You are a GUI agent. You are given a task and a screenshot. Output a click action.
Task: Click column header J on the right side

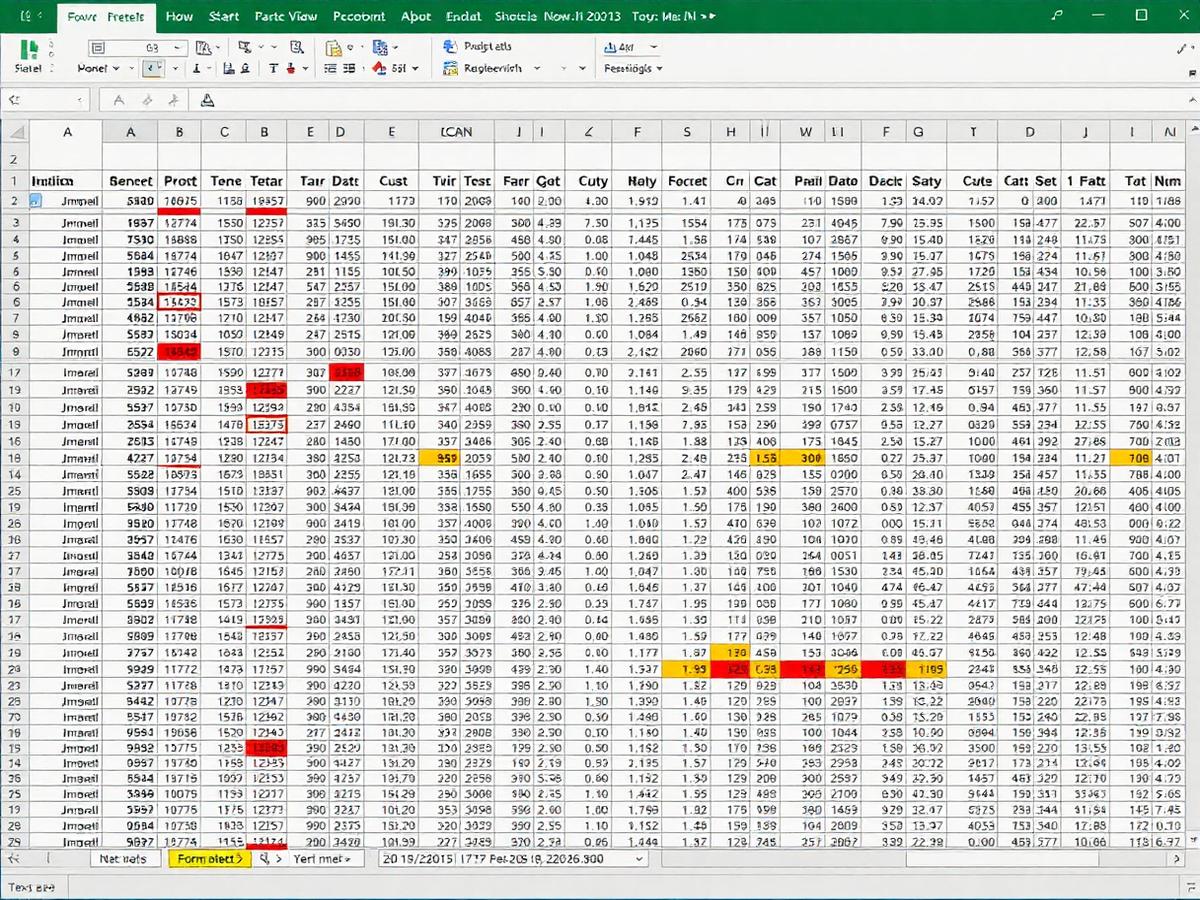[1085, 131]
